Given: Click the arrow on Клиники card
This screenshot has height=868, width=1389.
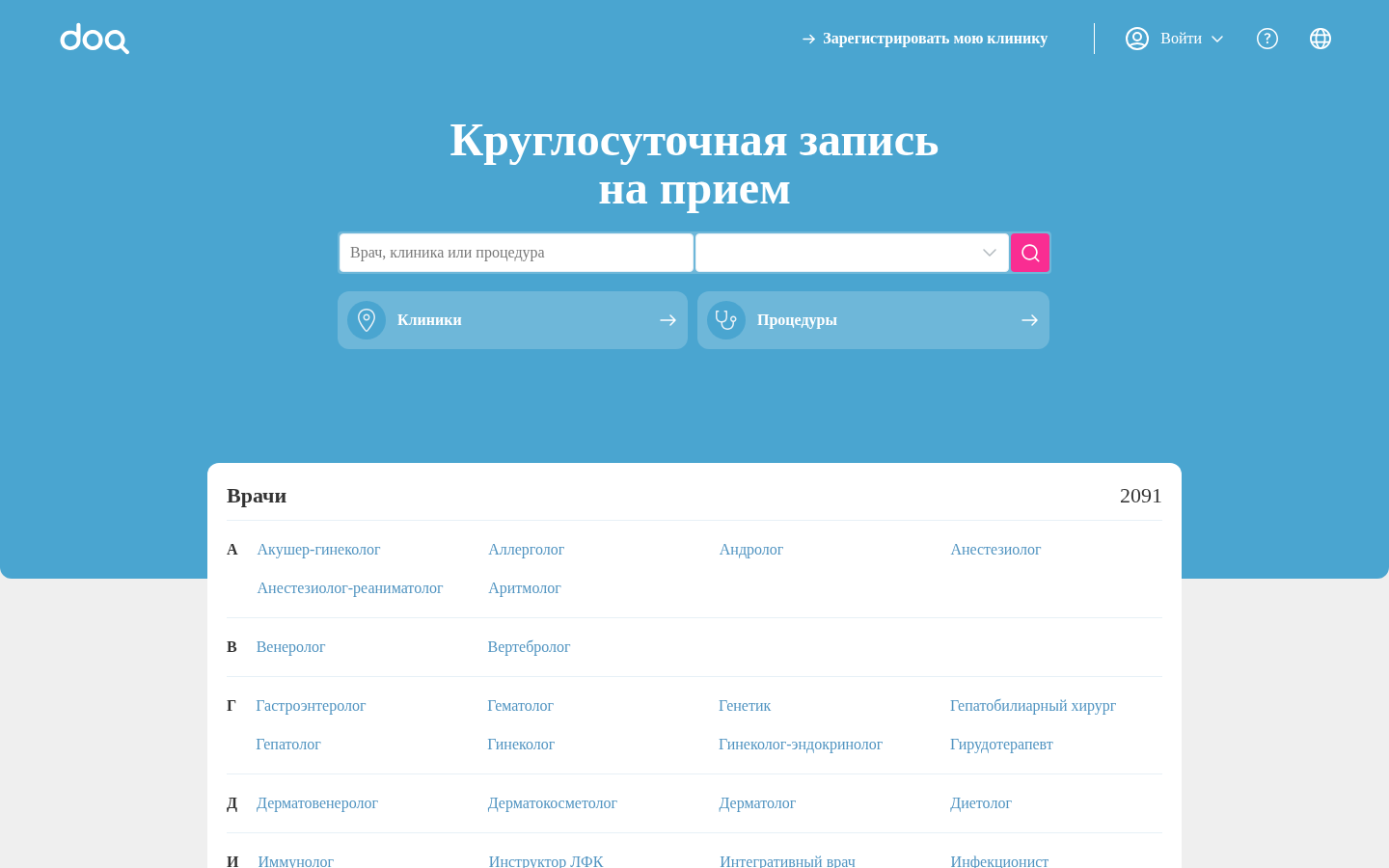Looking at the screenshot, I should click(x=667, y=320).
